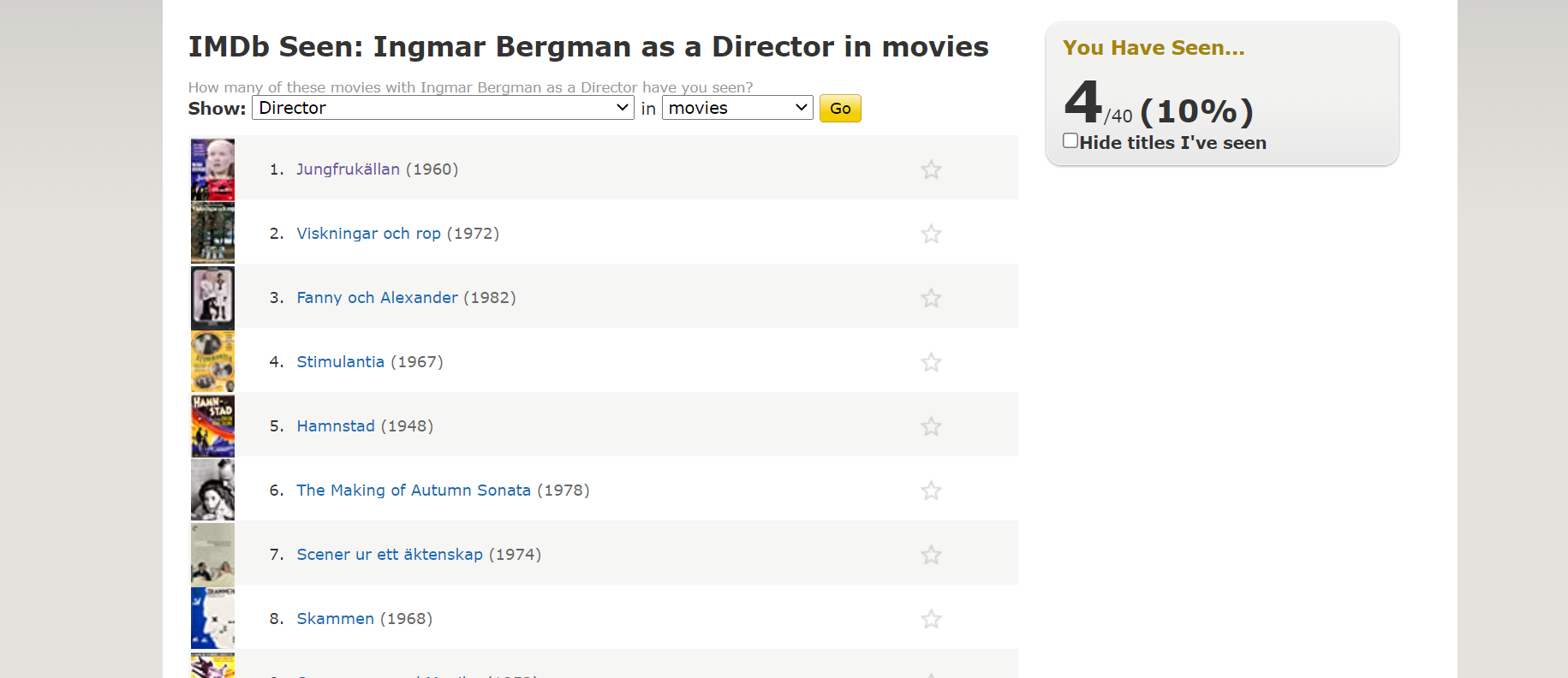Screen dimensions: 1568x678
Task: Open Scener ur ett äktenskap link
Action: (390, 555)
